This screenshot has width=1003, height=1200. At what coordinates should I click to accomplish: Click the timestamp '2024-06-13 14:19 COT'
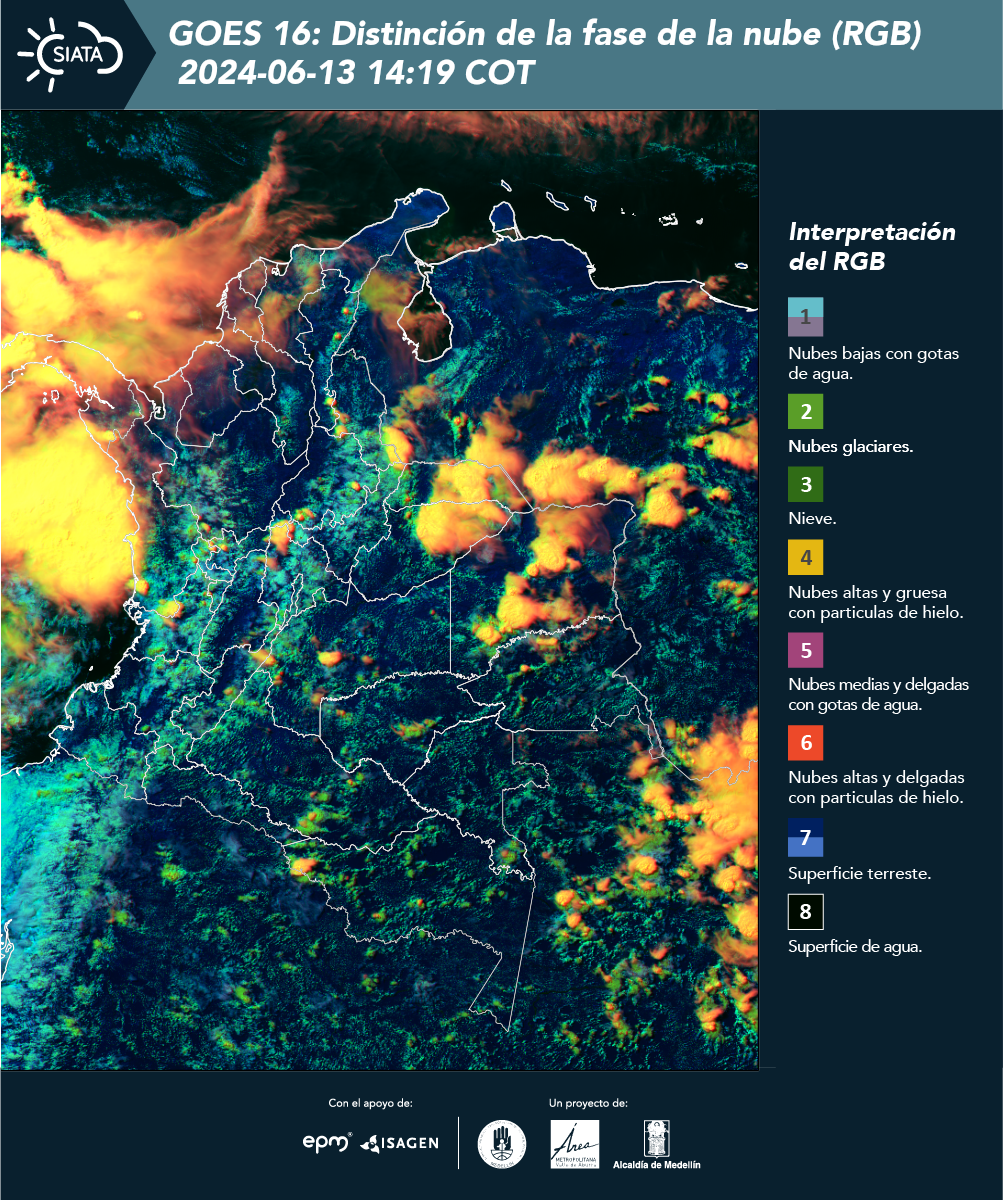click(357, 73)
